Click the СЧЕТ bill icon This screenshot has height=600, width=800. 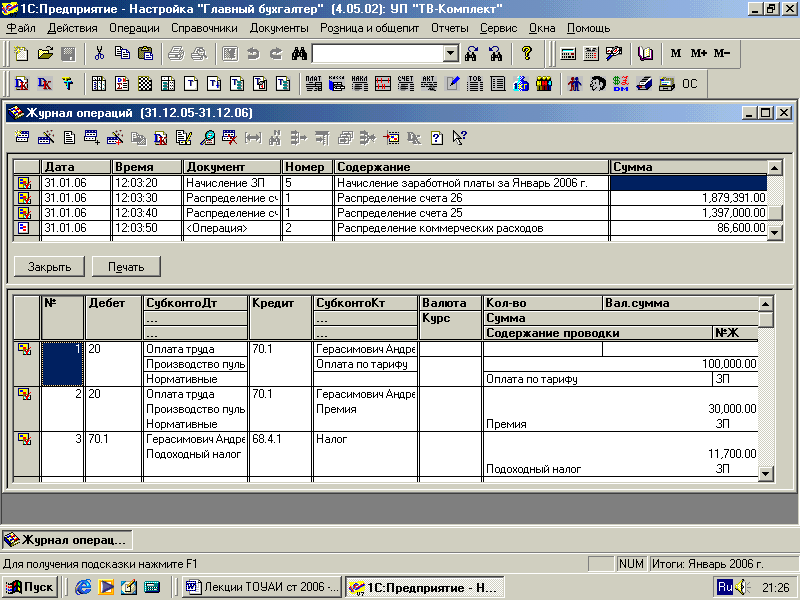(406, 84)
